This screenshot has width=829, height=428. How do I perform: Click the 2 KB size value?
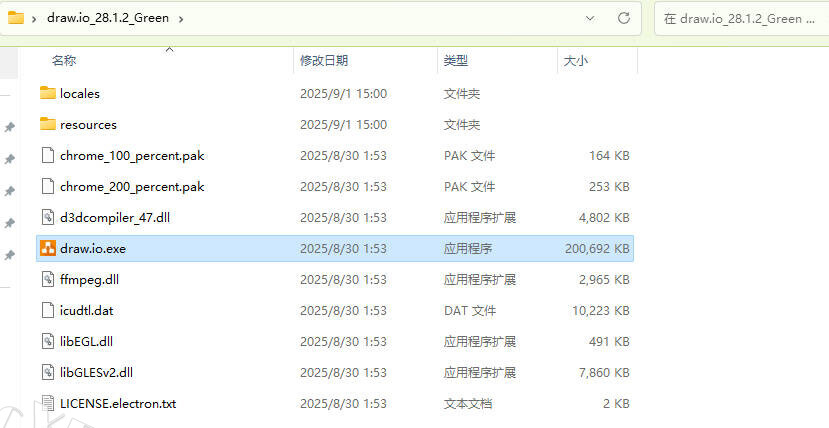tap(616, 404)
